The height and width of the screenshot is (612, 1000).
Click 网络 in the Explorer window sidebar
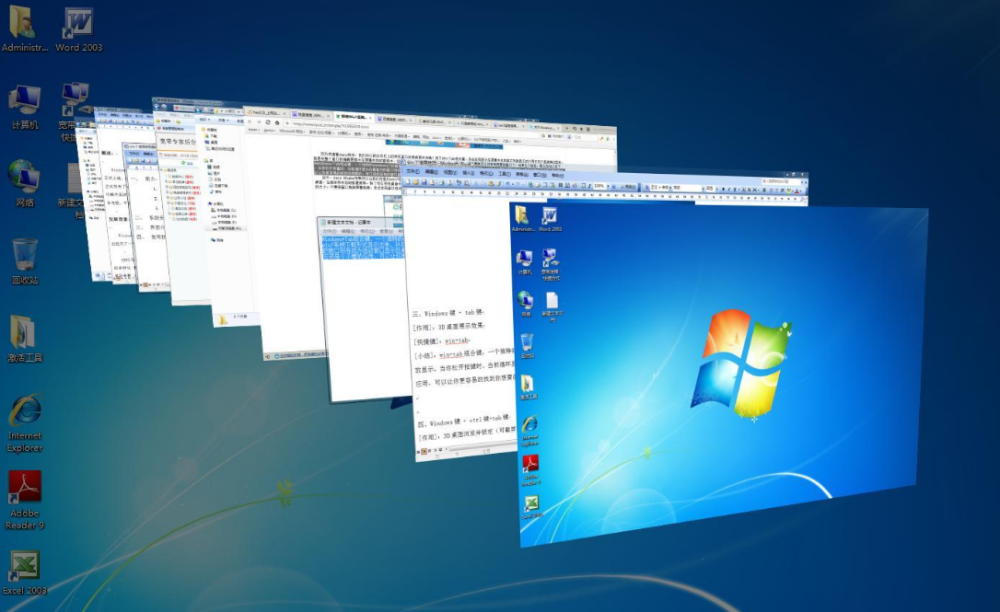pyautogui.click(x=219, y=240)
